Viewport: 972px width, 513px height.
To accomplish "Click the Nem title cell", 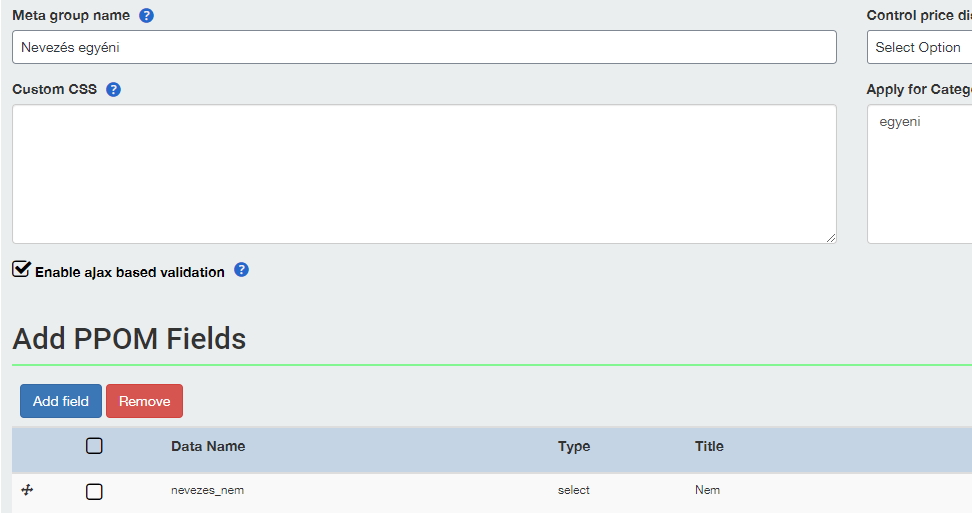I will tap(707, 490).
